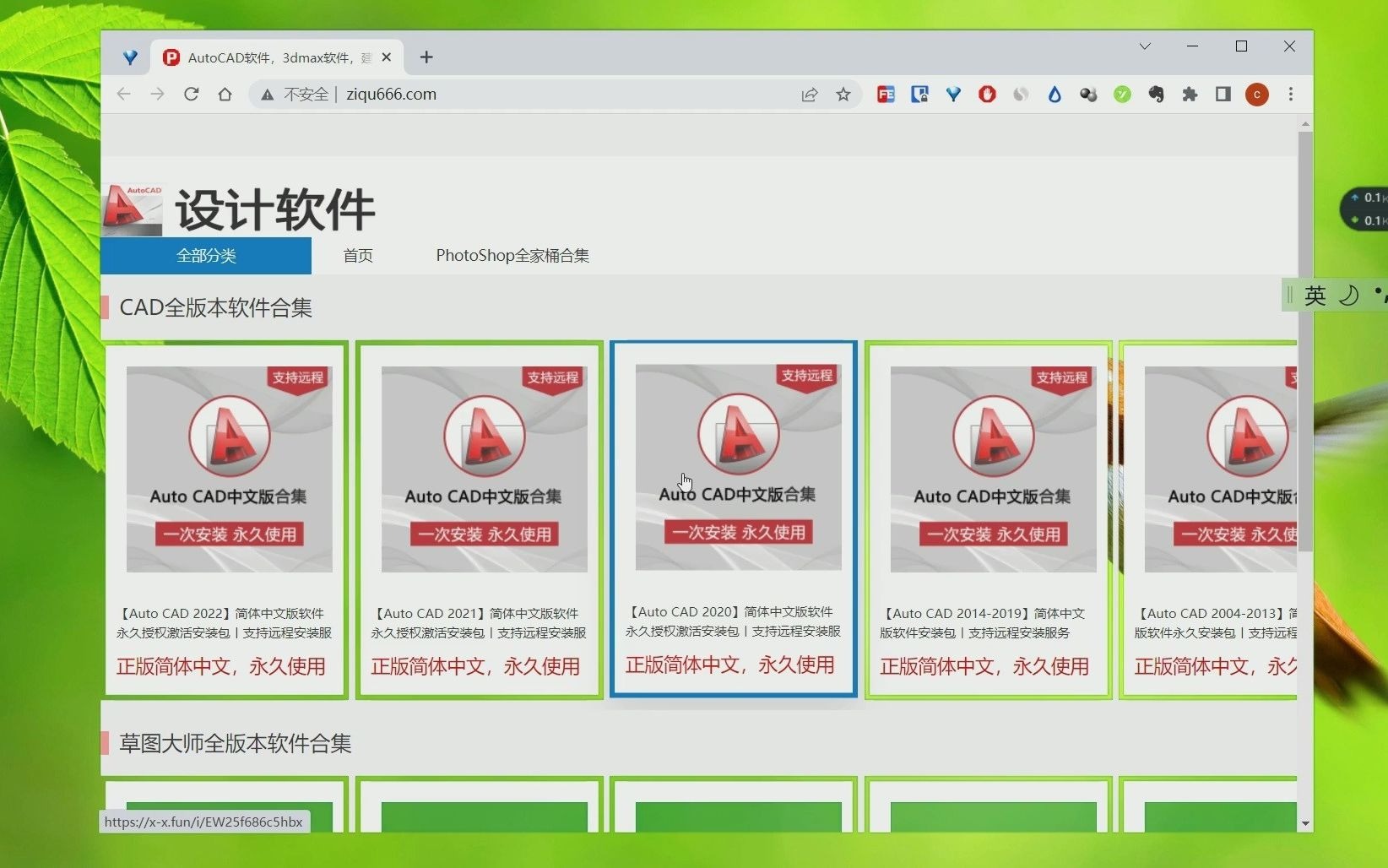Viewport: 1388px width, 868px height.
Task: Open the browser home page icon
Action: tap(225, 94)
